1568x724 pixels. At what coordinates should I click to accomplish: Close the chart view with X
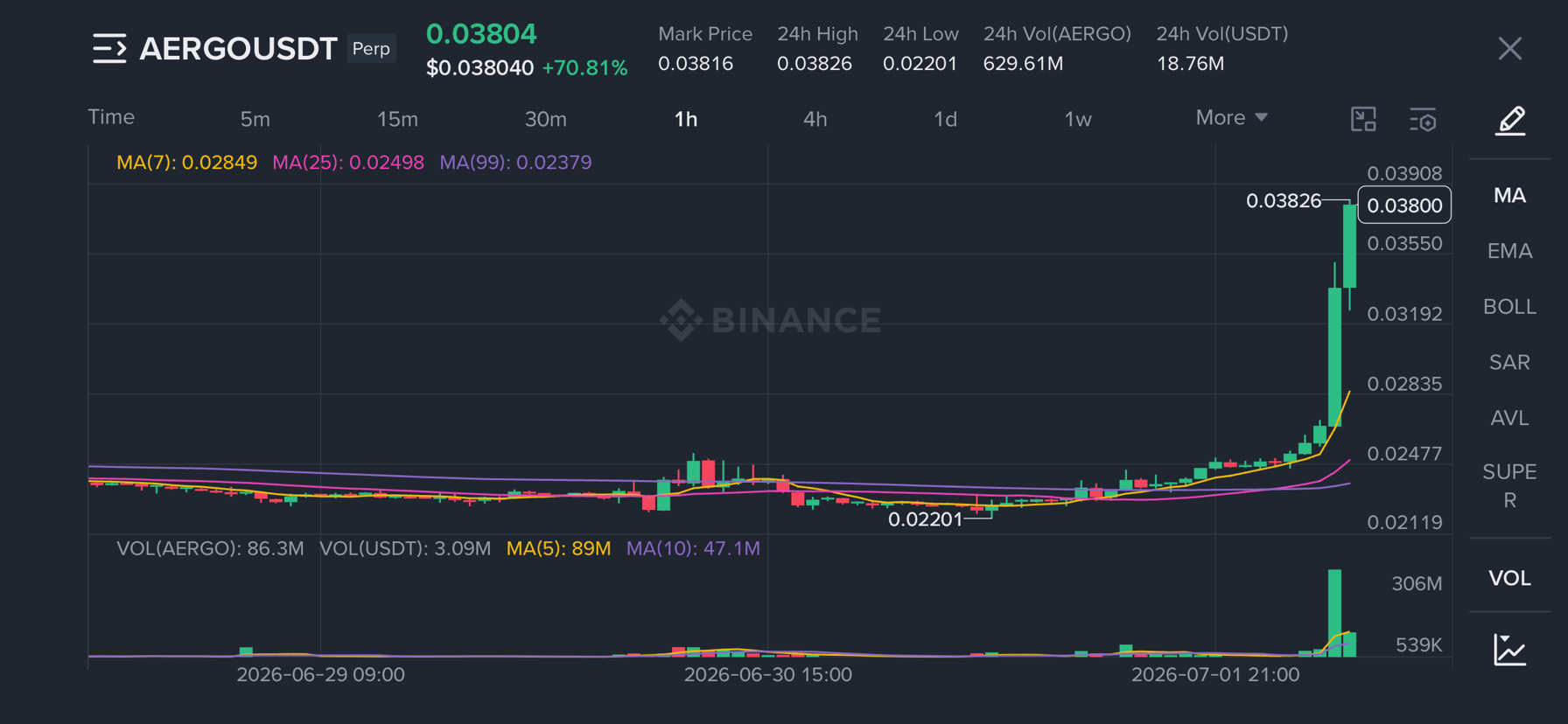pyautogui.click(x=1509, y=49)
